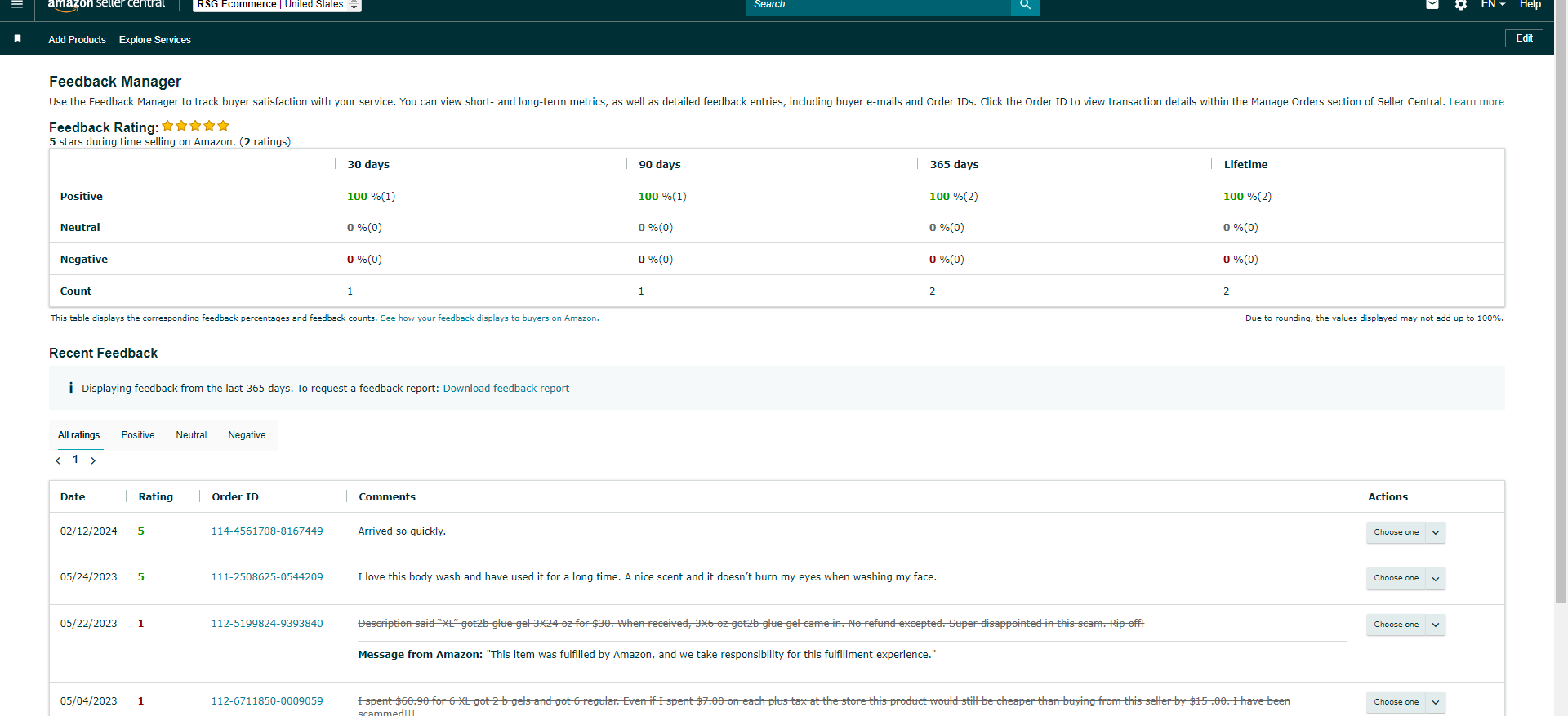Open how feedback displays to buyers link
1568x716 pixels.
point(488,318)
